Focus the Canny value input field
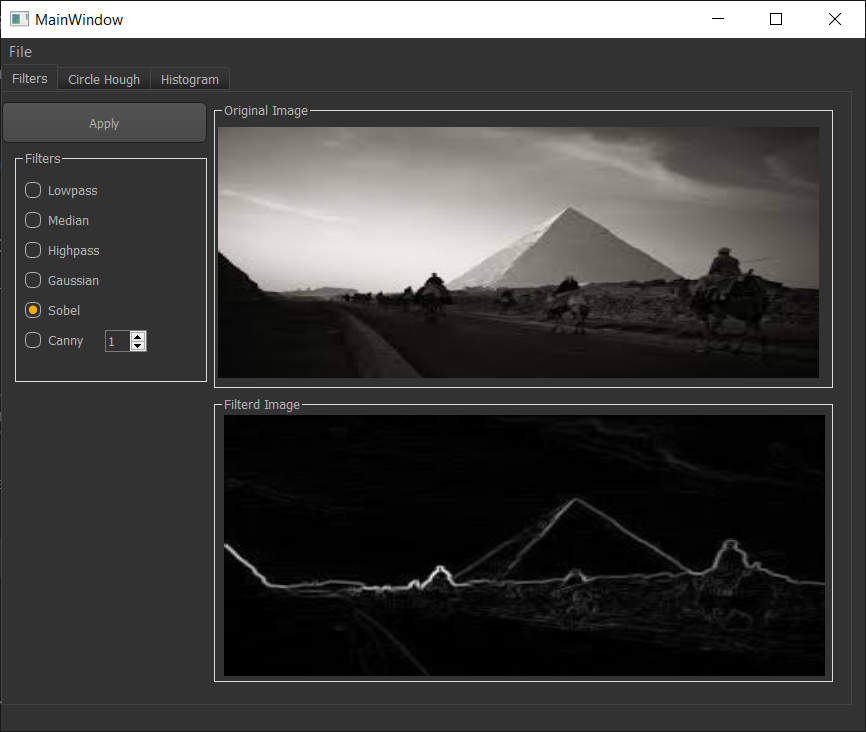 coord(118,341)
